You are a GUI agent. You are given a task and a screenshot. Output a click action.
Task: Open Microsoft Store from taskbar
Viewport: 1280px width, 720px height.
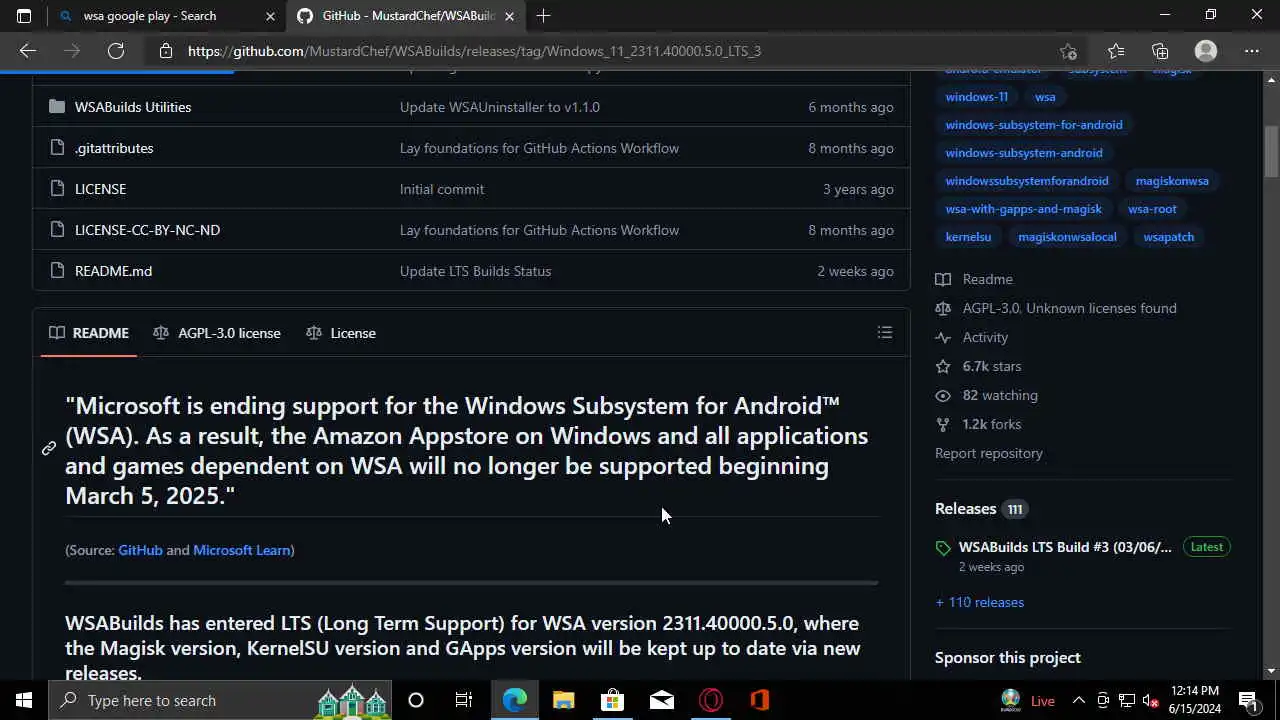pyautogui.click(x=612, y=700)
